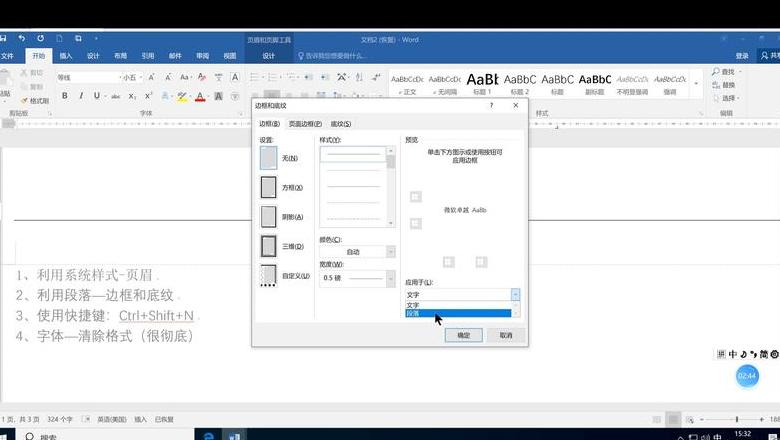Screen dimensions: 780x440
Task: Click the red font color A icon
Action: tap(200, 96)
